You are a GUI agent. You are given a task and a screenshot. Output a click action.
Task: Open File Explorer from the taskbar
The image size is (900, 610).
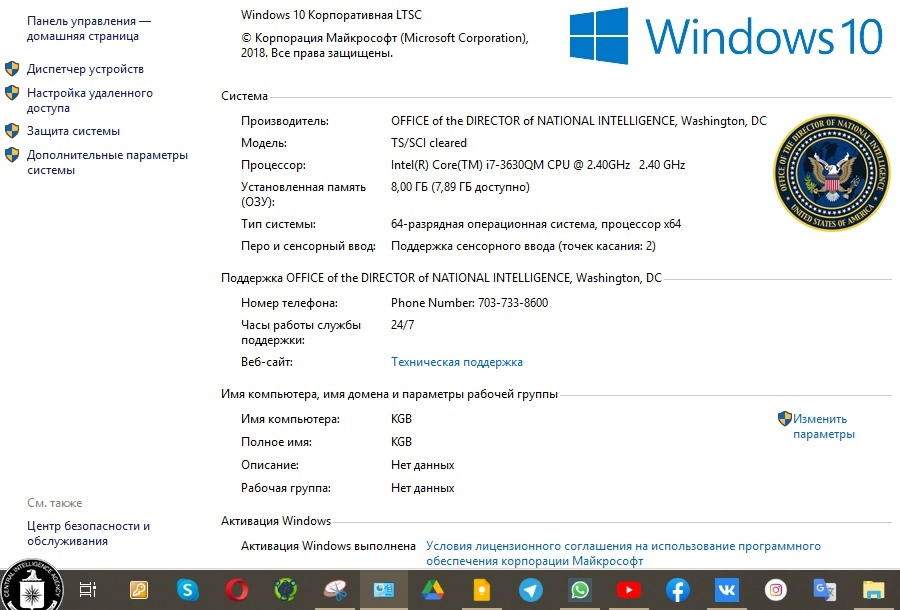pyautogui.click(x=874, y=589)
